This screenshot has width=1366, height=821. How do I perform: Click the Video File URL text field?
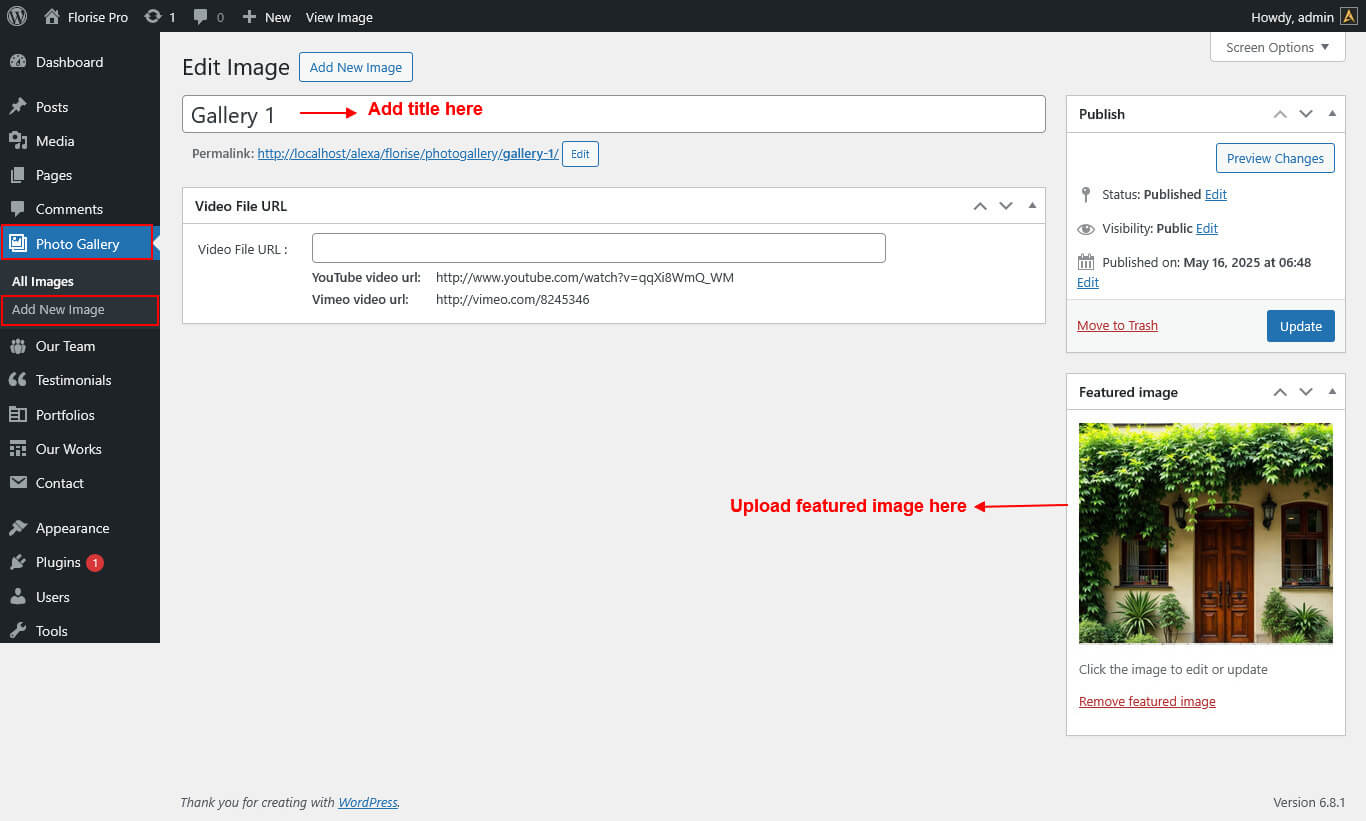pyautogui.click(x=598, y=248)
